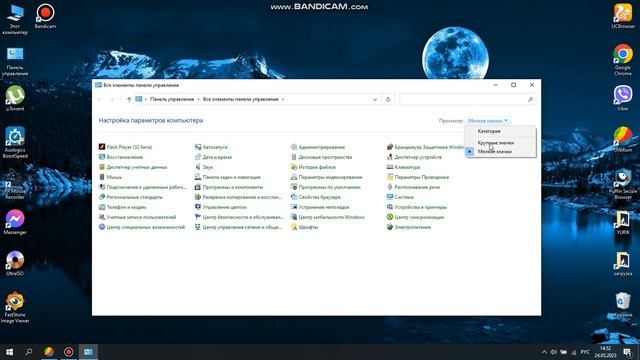Click the taskbar search magnifier
The image size is (640, 360).
29,352
